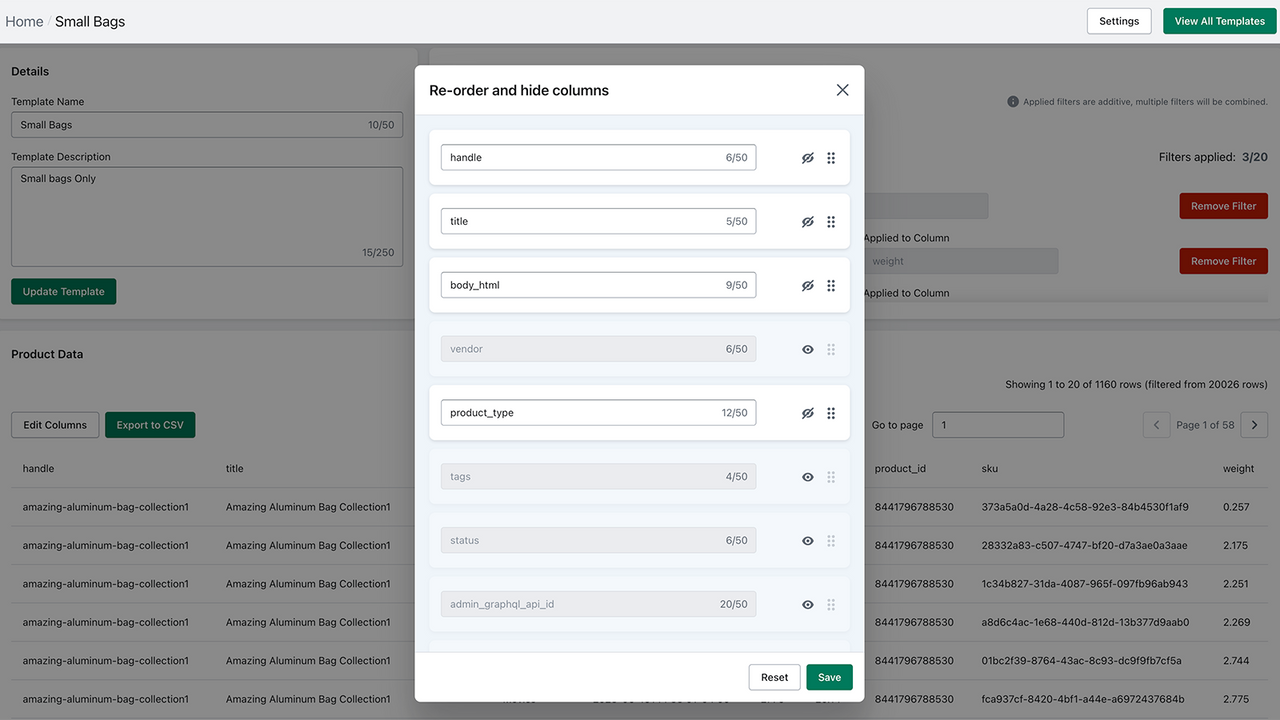Click the Template Description text area
Viewport: 1280px width, 720px height.
tap(207, 216)
